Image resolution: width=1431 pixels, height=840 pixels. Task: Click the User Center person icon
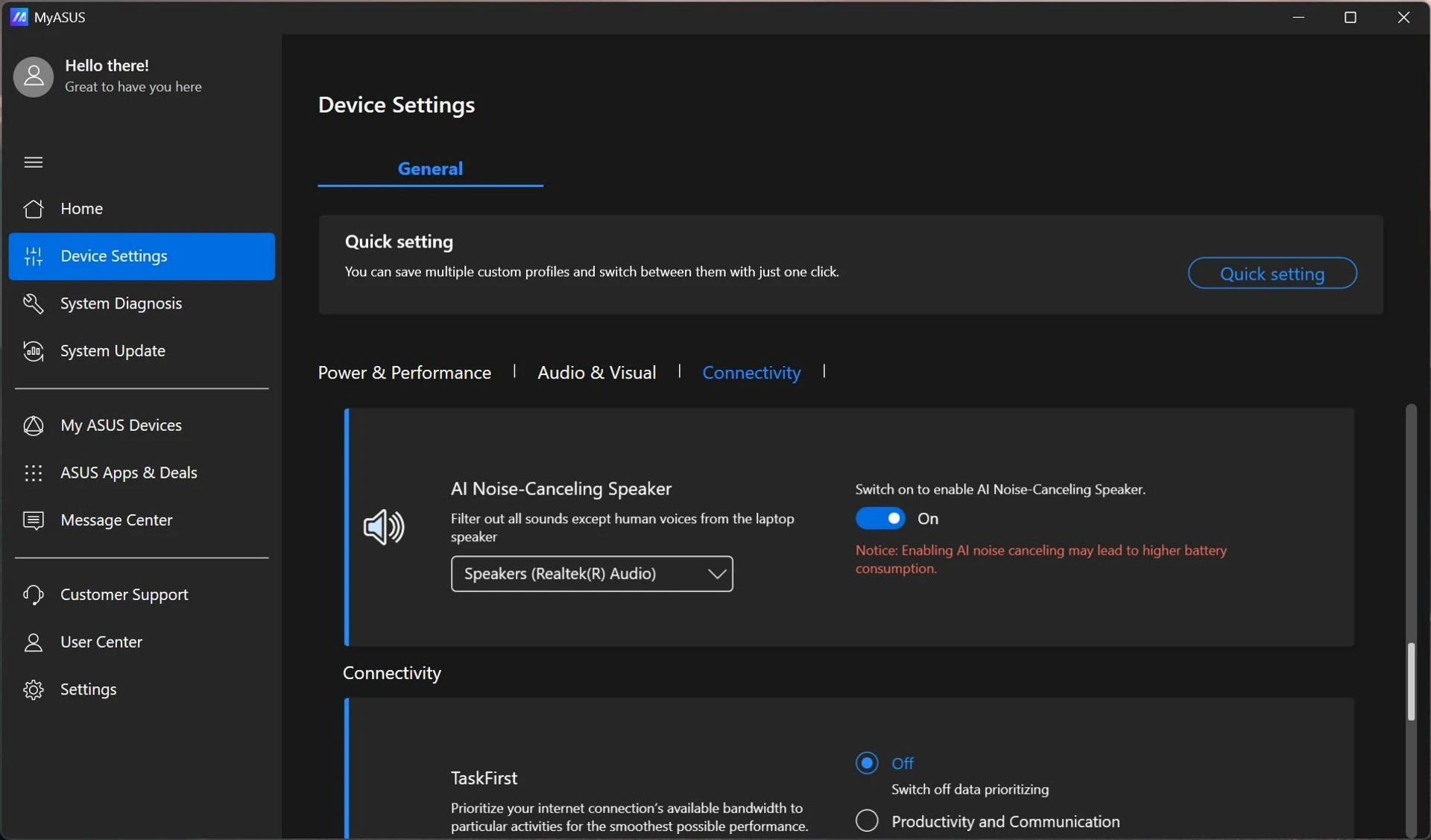point(34,642)
